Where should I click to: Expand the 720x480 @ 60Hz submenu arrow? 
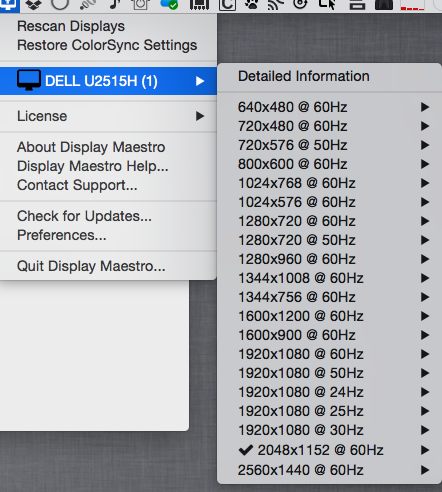pyautogui.click(x=425, y=126)
